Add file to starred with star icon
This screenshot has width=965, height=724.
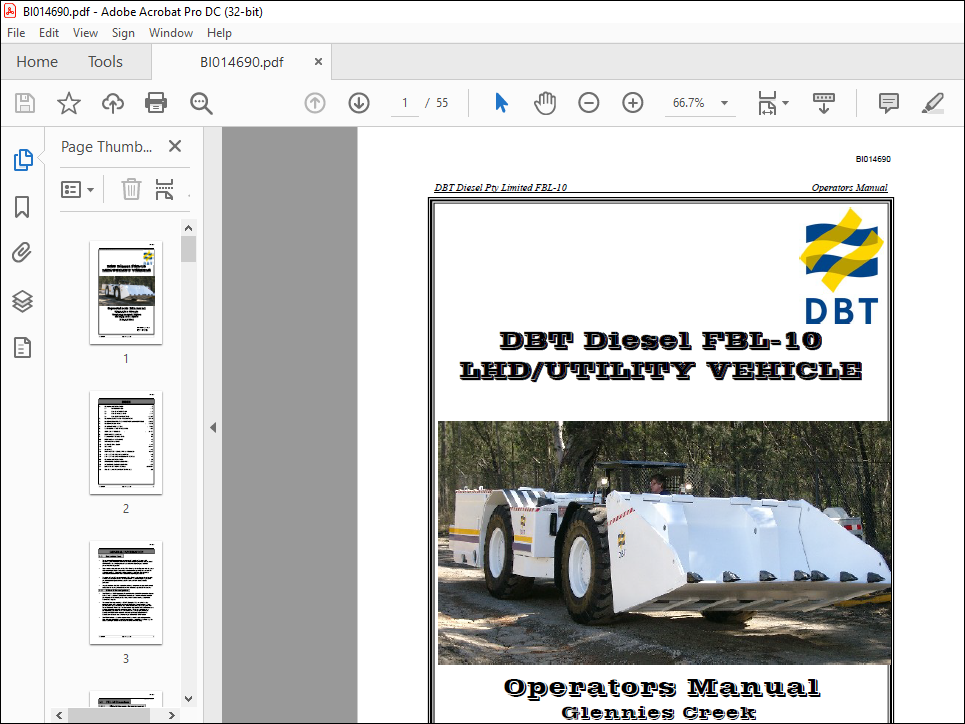pyautogui.click(x=68, y=103)
